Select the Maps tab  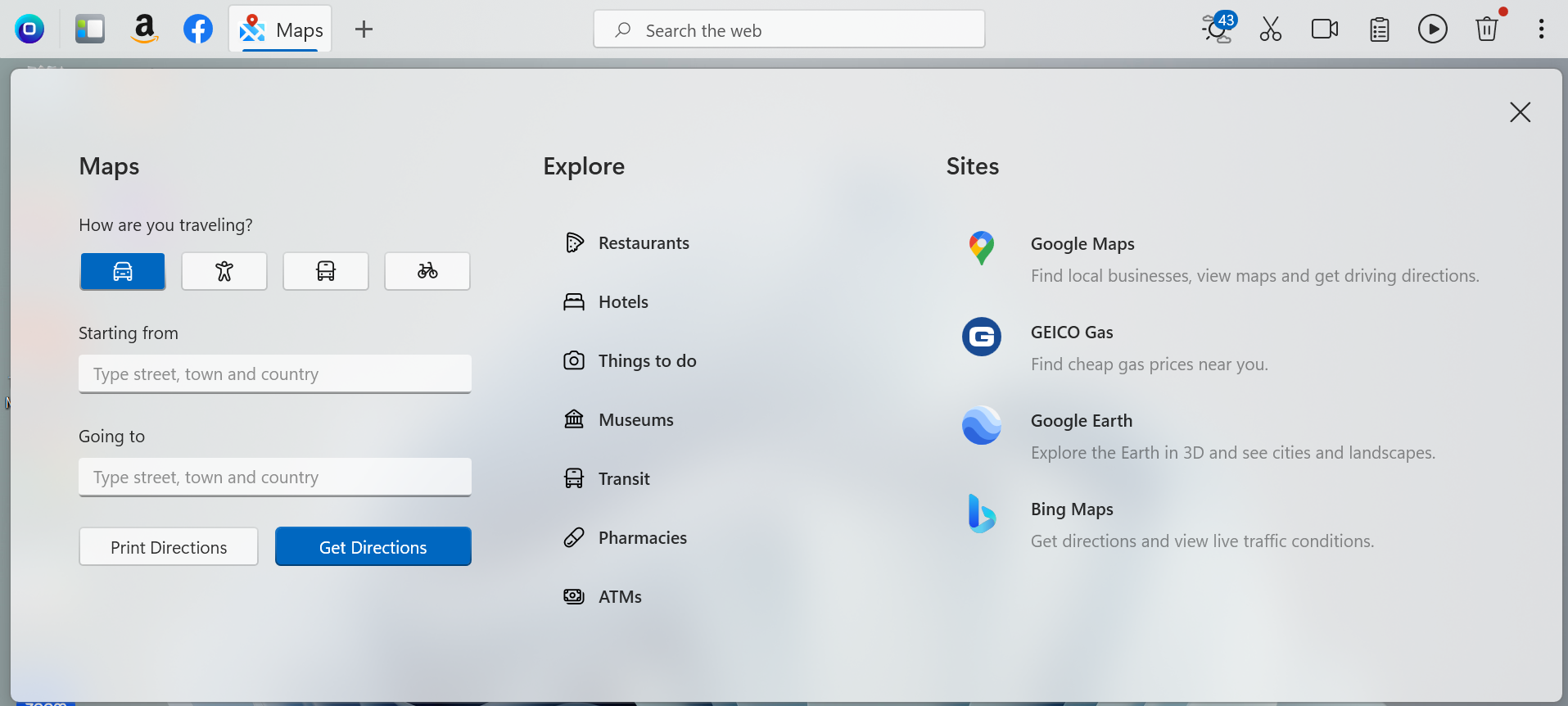(x=281, y=29)
